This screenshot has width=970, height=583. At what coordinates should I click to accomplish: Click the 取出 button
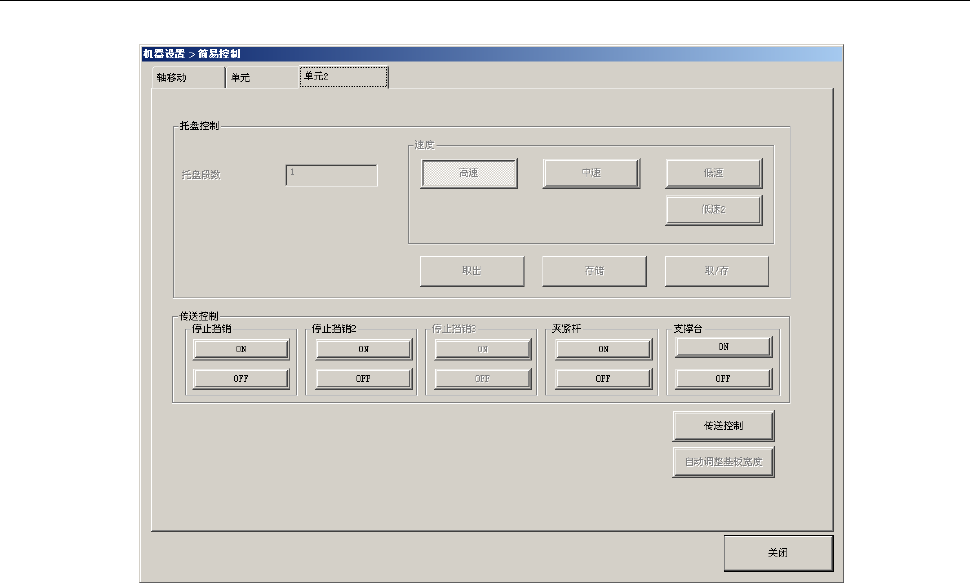[x=471, y=271]
